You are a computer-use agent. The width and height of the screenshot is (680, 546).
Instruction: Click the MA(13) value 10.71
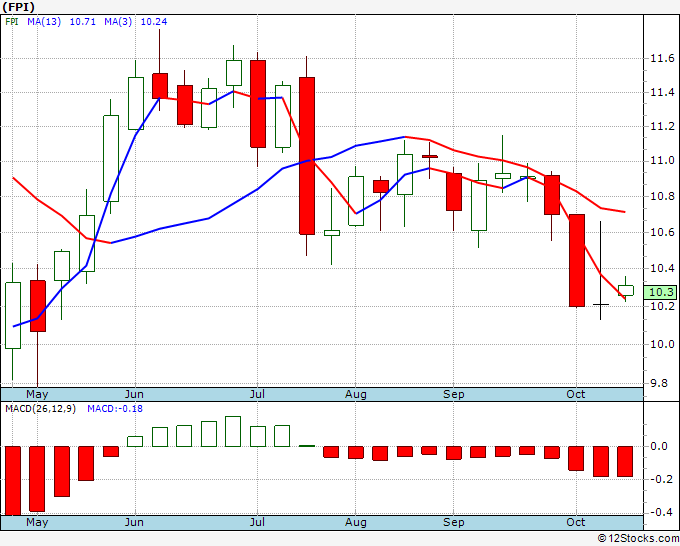(x=83, y=22)
